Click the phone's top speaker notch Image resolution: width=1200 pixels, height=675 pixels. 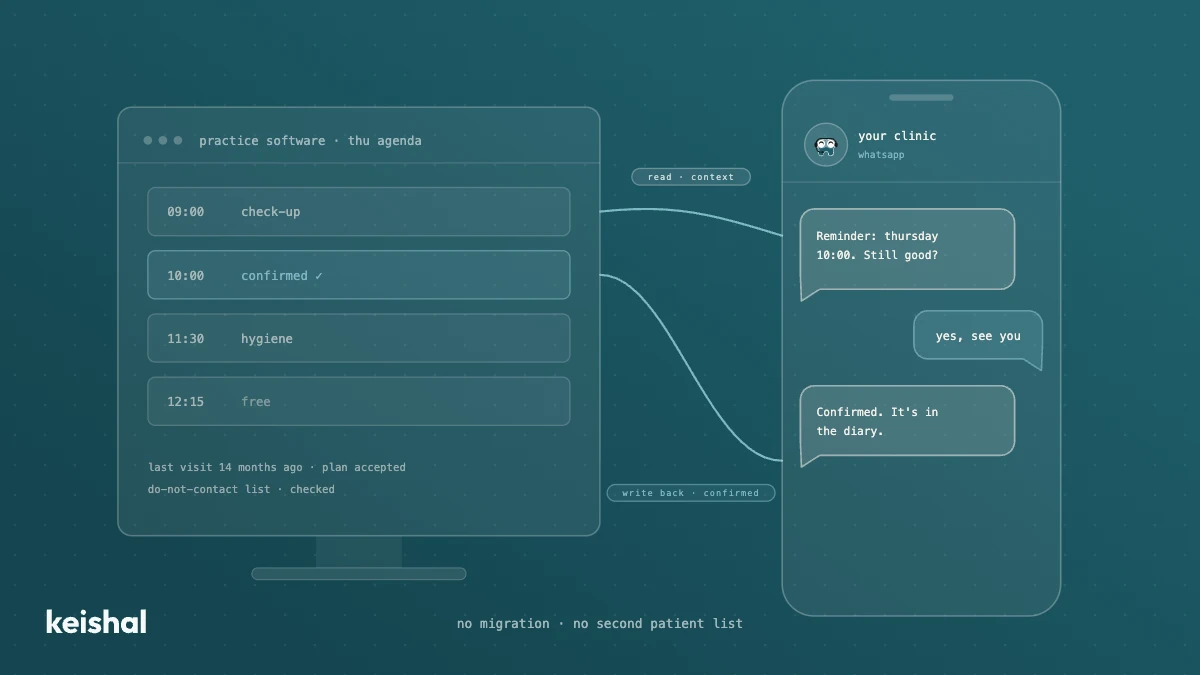921,98
